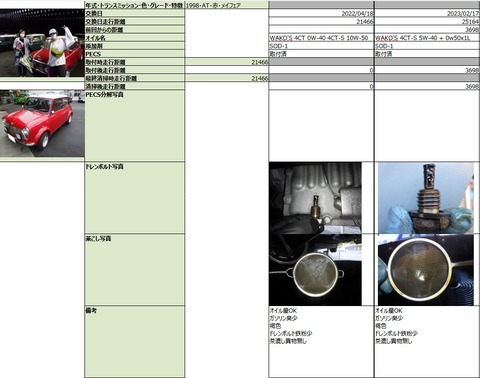This screenshot has height=378, width=480.
Task: Click the 取付後走行距離 row label
Action: pos(134,70)
